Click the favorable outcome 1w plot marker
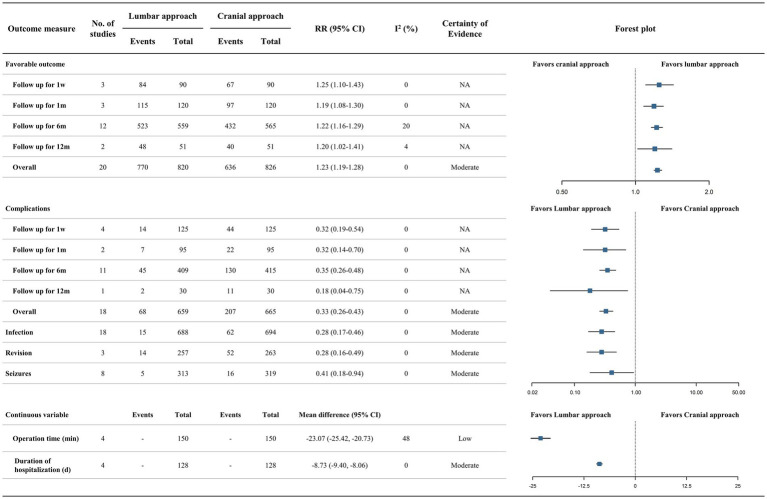Screen dimensions: 767x499 pyautogui.click(x=659, y=85)
